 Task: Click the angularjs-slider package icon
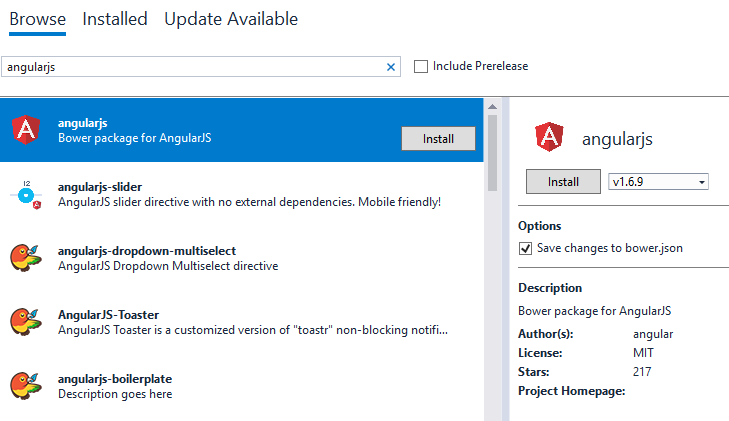[25, 194]
